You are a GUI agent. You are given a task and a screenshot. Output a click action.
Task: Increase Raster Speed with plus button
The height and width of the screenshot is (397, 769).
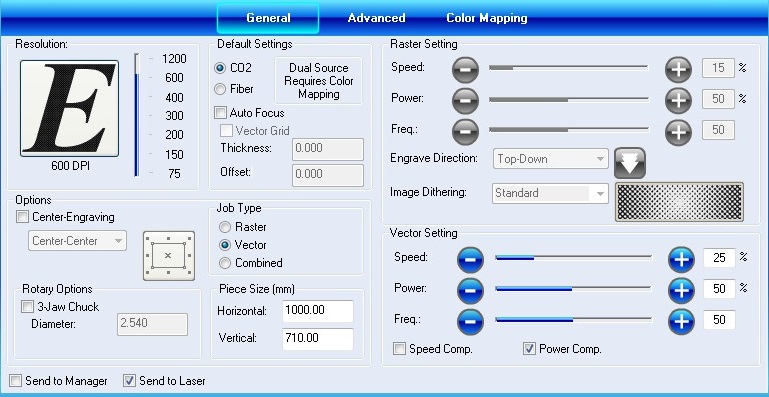(x=678, y=70)
